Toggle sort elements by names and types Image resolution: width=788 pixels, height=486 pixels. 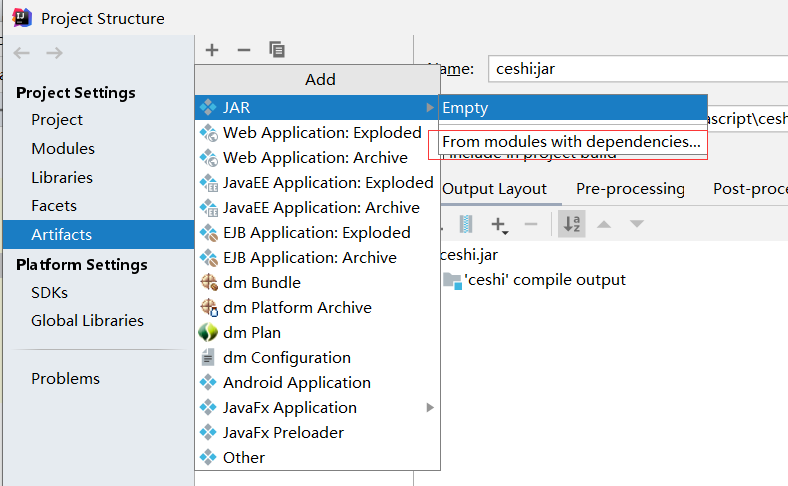coord(572,224)
